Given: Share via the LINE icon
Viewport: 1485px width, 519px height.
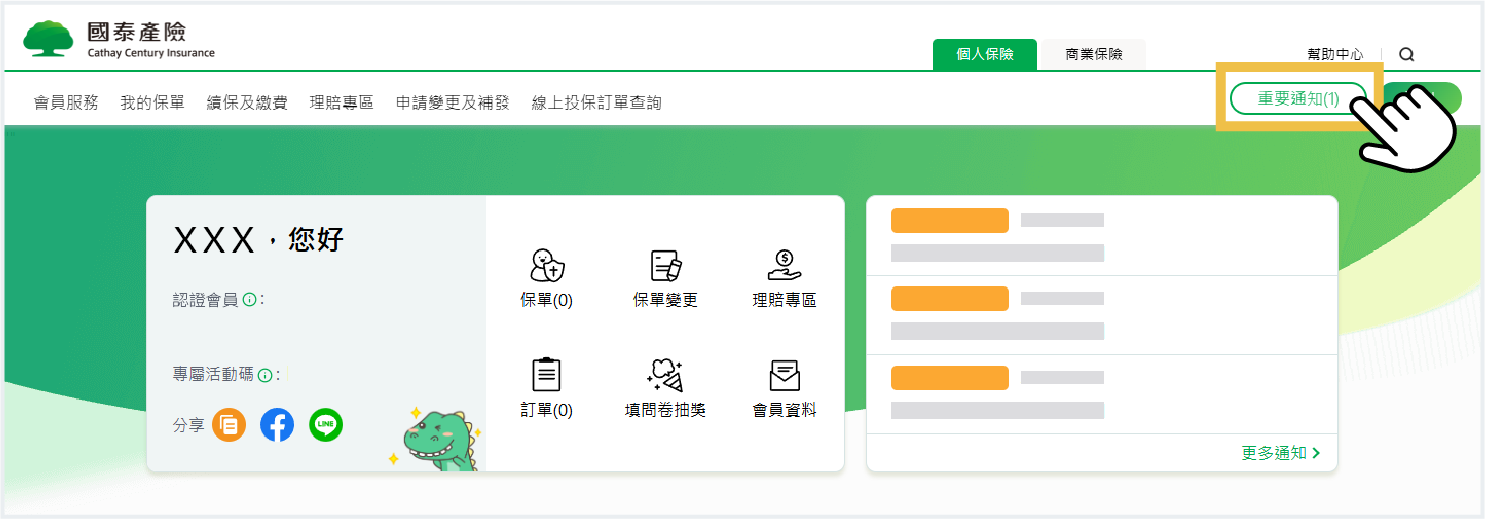Looking at the screenshot, I should click(x=326, y=425).
